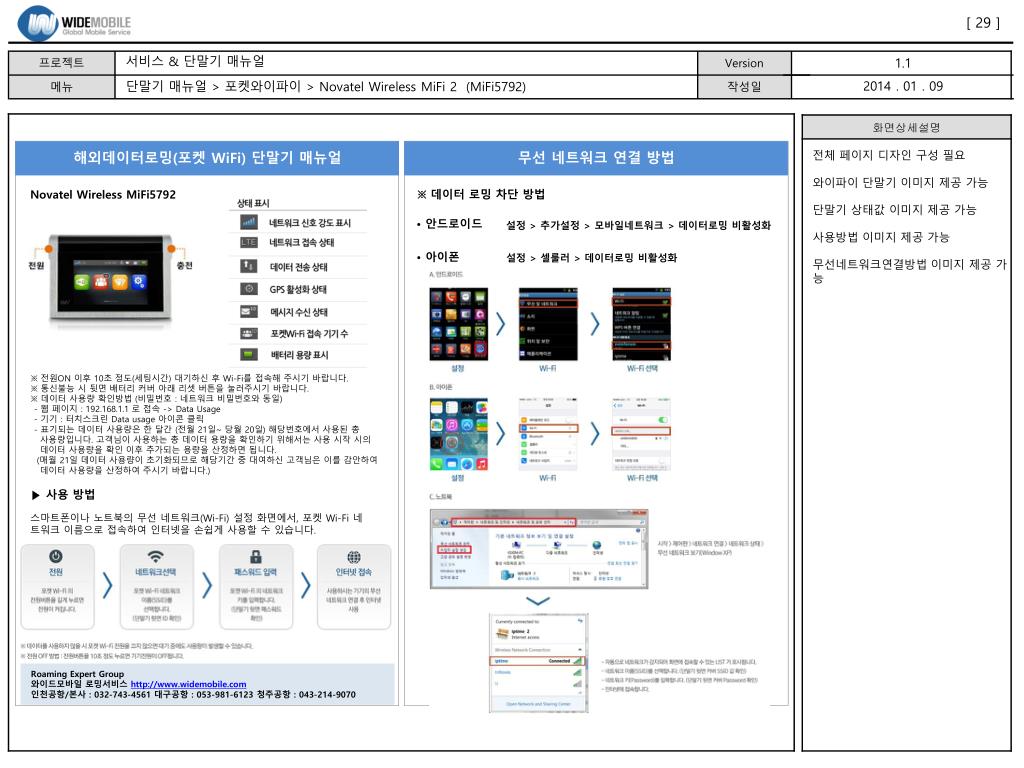
Task: Click the lock icon in the 패스워드 입력 step card
Action: pos(256,556)
